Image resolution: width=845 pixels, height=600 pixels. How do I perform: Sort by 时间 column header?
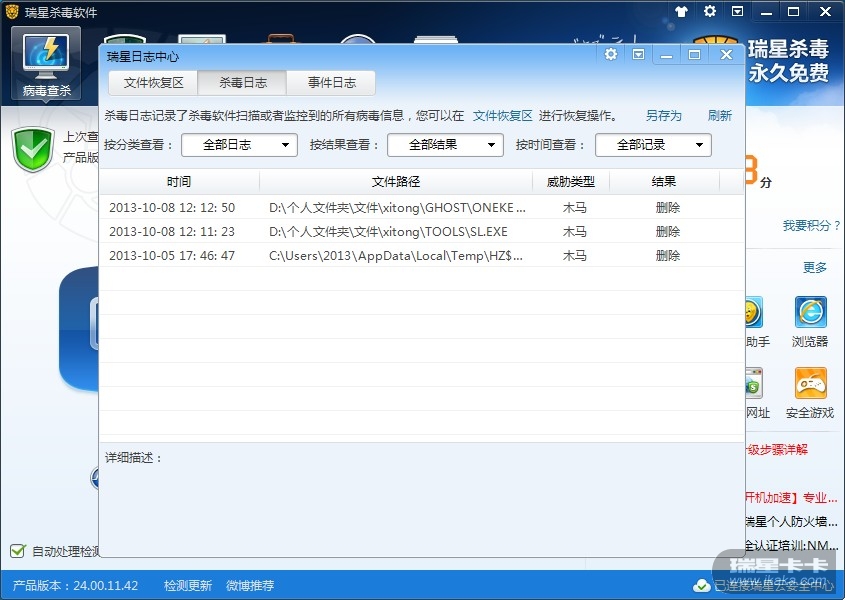(179, 182)
